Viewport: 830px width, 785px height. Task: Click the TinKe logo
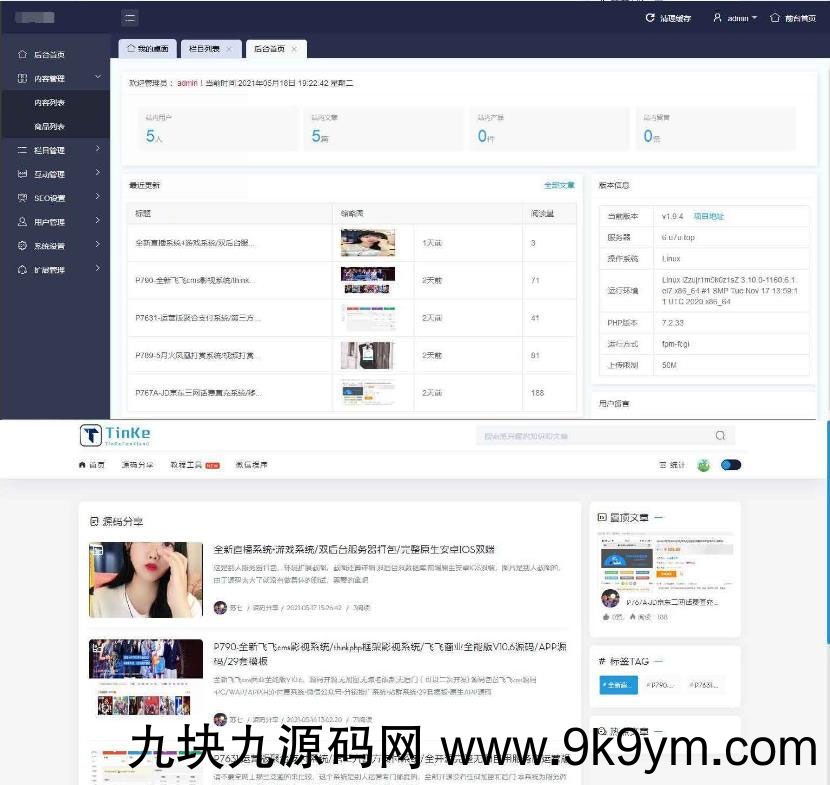click(115, 435)
